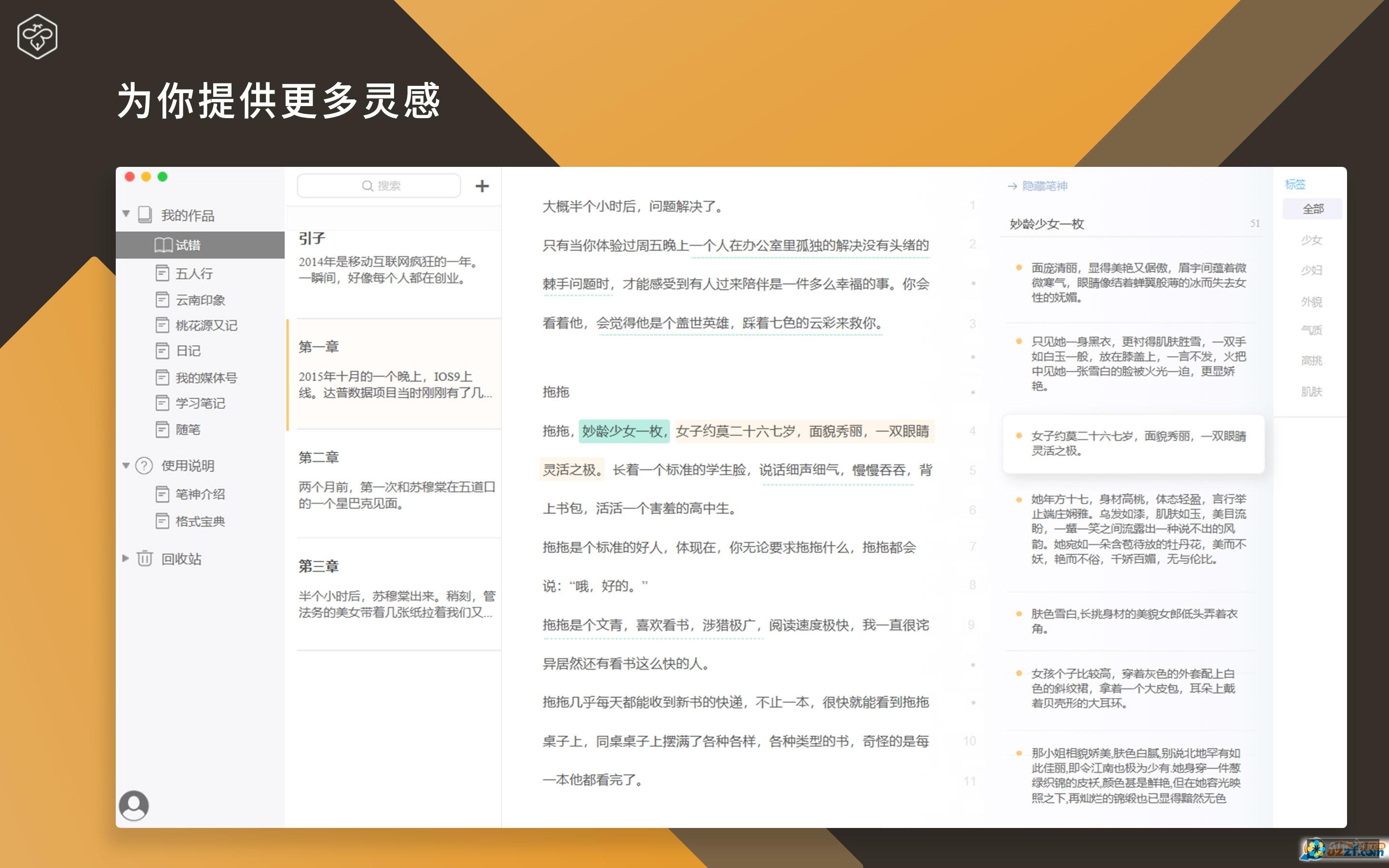Click the magnifier icon in search box
The width and height of the screenshot is (1389, 868).
(x=368, y=186)
